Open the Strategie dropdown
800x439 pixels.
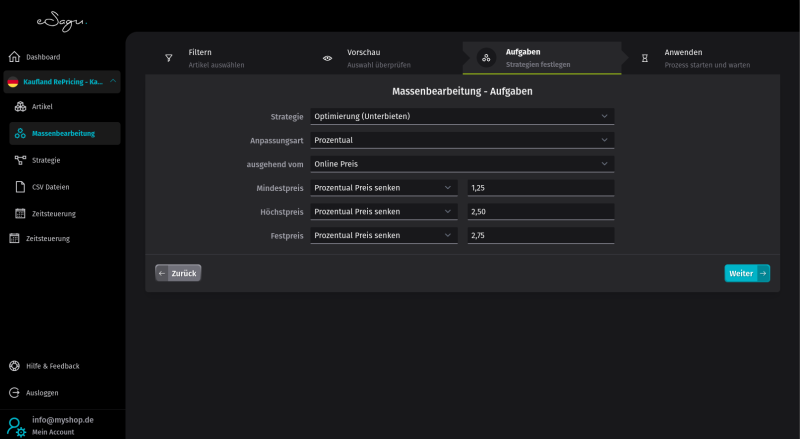462,116
